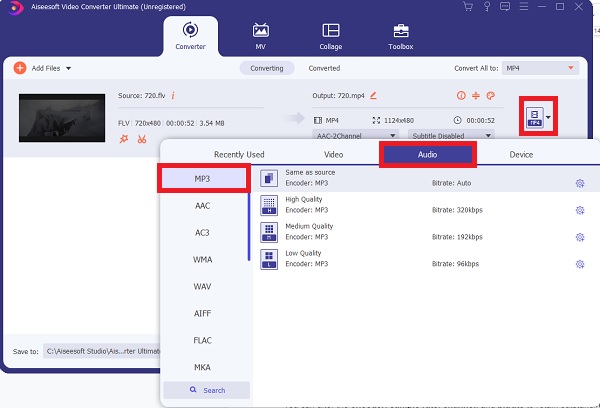Click the Low Quality preset icon
The width and height of the screenshot is (600, 408).
(x=269, y=259)
